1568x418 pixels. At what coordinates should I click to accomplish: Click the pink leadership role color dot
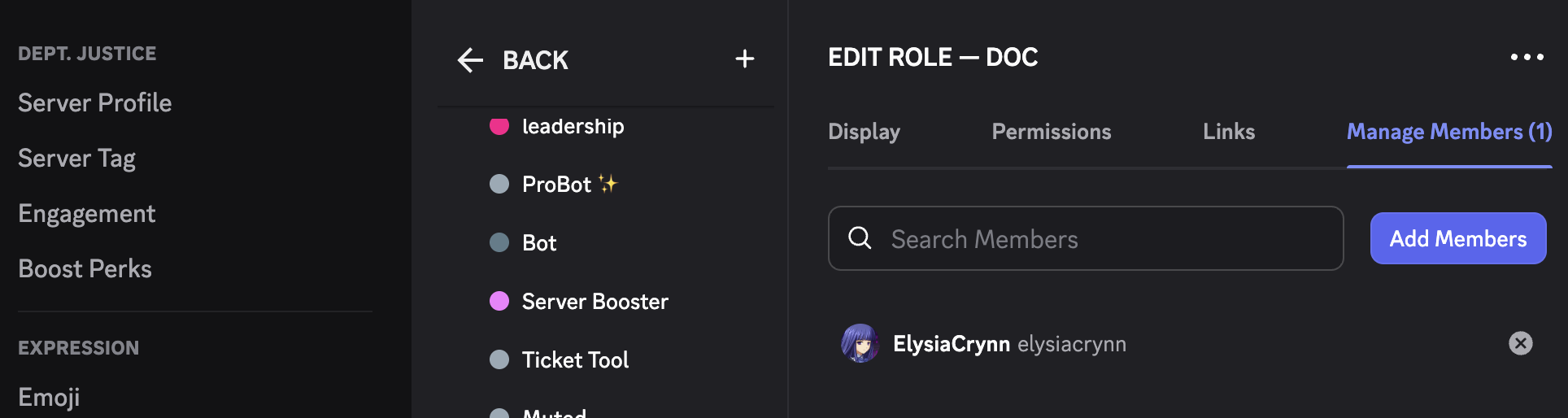[x=499, y=126]
